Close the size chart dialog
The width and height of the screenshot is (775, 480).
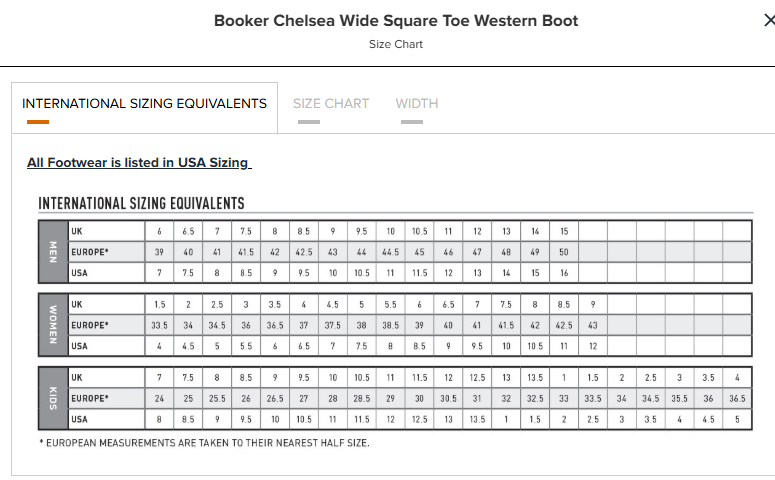(769, 20)
